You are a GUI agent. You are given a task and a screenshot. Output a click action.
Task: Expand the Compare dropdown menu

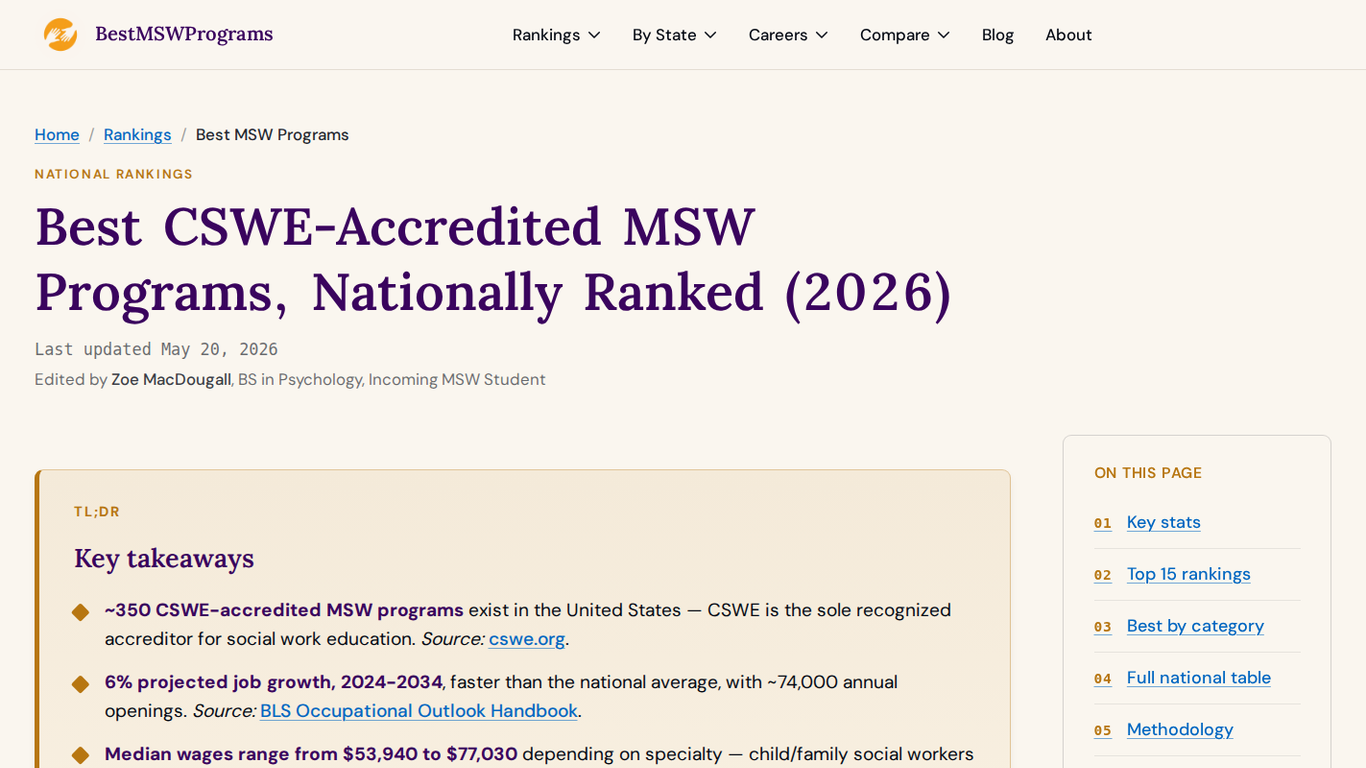pyautogui.click(x=904, y=35)
